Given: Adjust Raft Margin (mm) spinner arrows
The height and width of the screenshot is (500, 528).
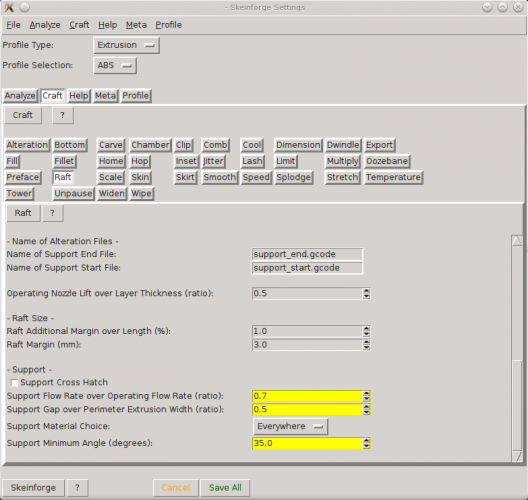Looking at the screenshot, I should (x=366, y=345).
